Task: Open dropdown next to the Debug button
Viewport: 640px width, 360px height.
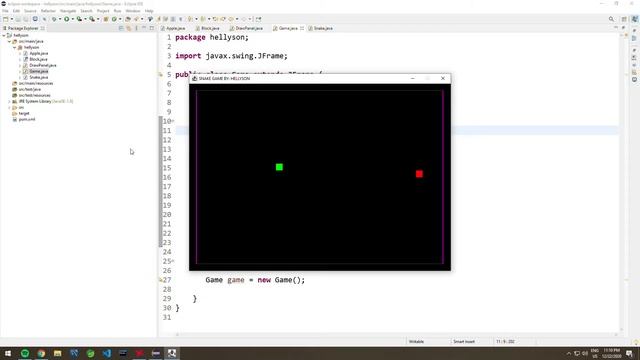Action: (60, 19)
